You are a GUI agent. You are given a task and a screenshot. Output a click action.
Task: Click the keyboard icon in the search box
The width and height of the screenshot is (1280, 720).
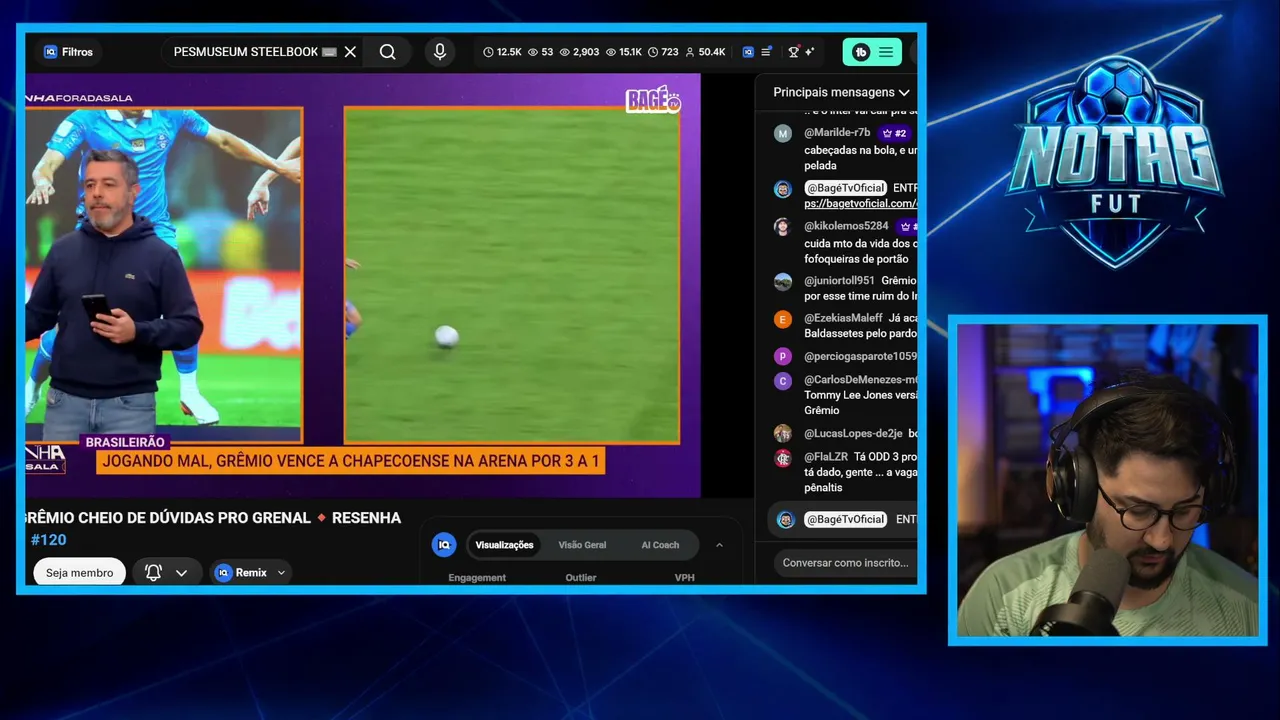(329, 52)
